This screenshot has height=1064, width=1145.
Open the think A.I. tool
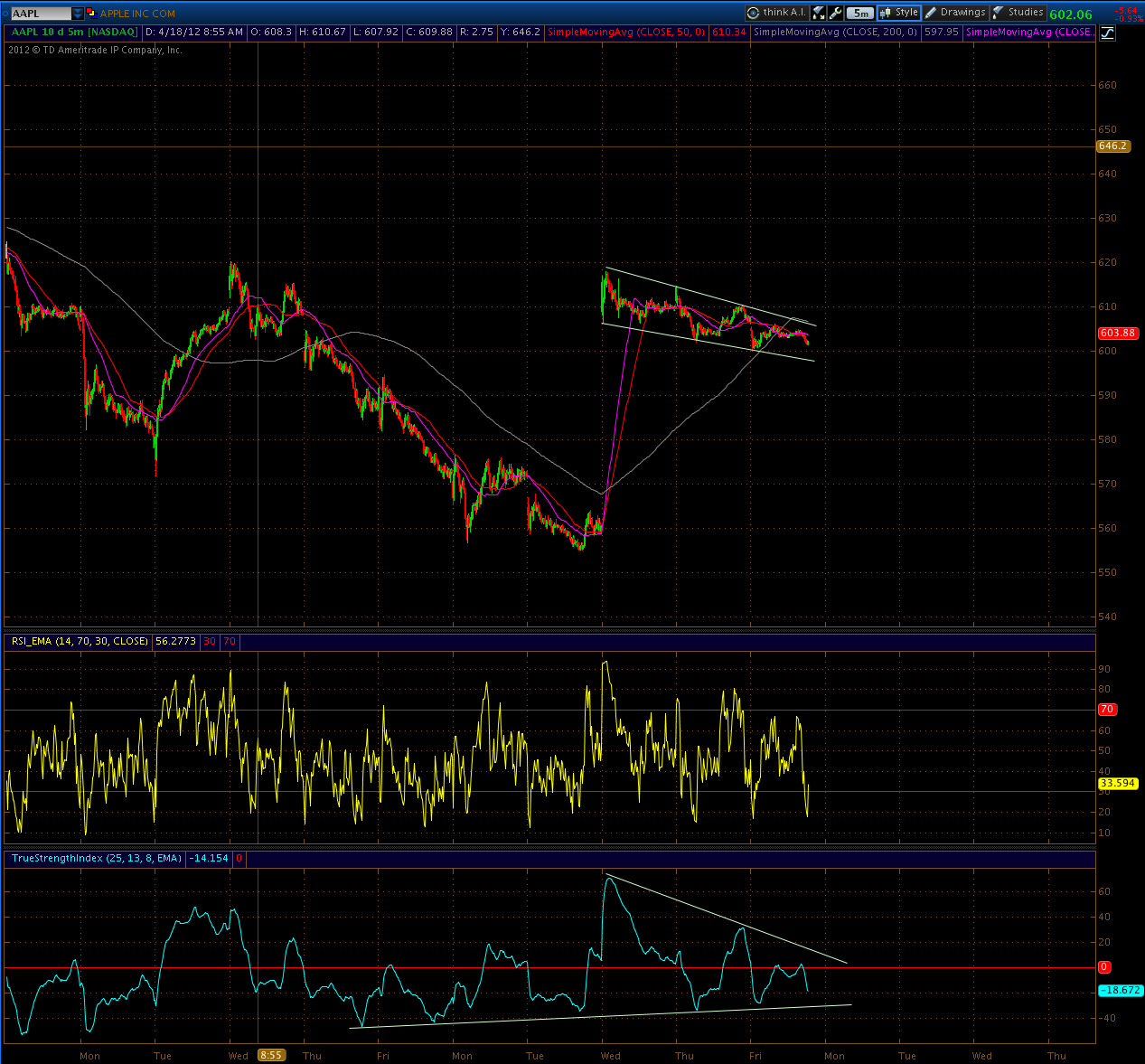click(776, 13)
